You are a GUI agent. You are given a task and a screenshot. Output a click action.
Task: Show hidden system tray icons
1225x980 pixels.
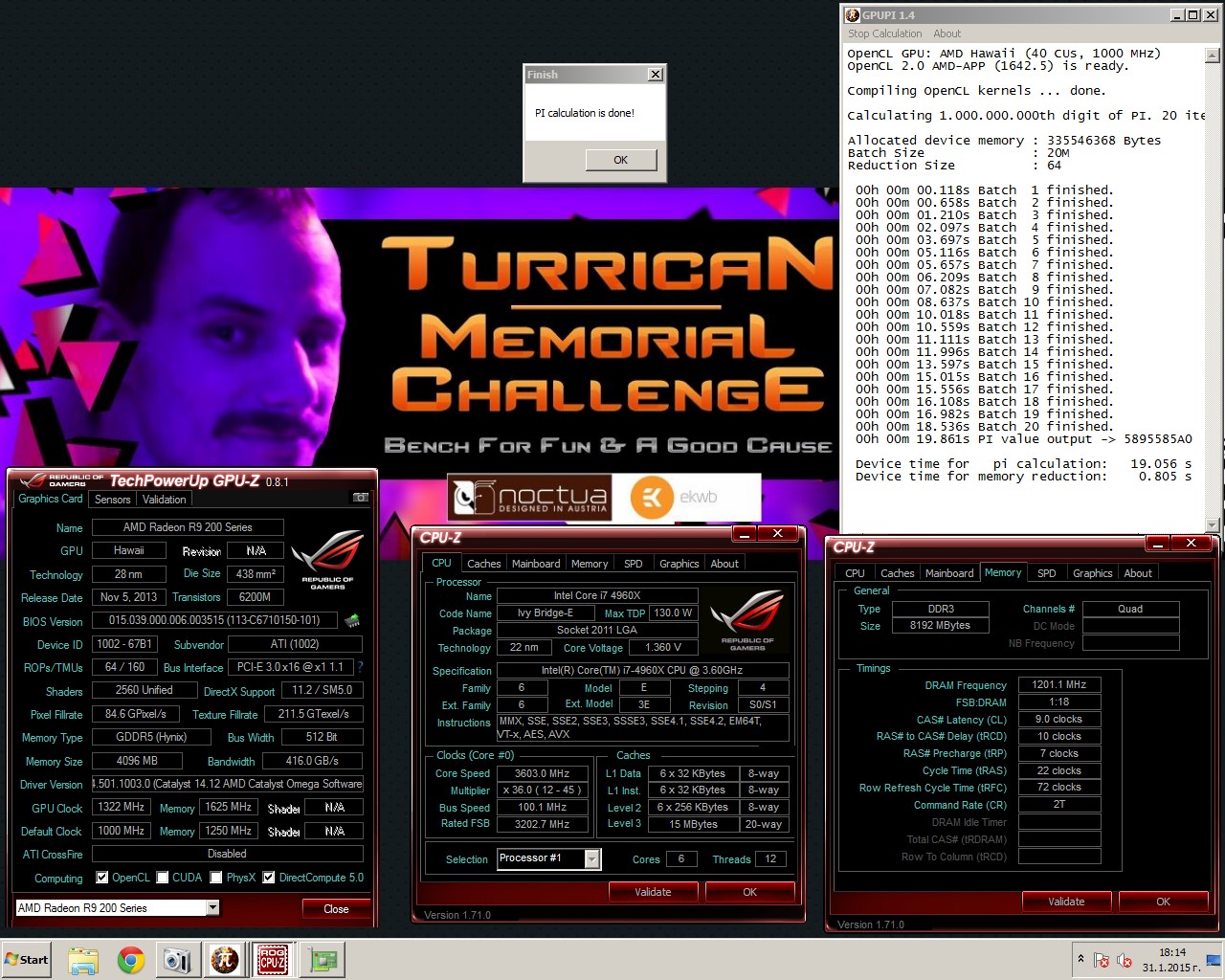point(1080,959)
